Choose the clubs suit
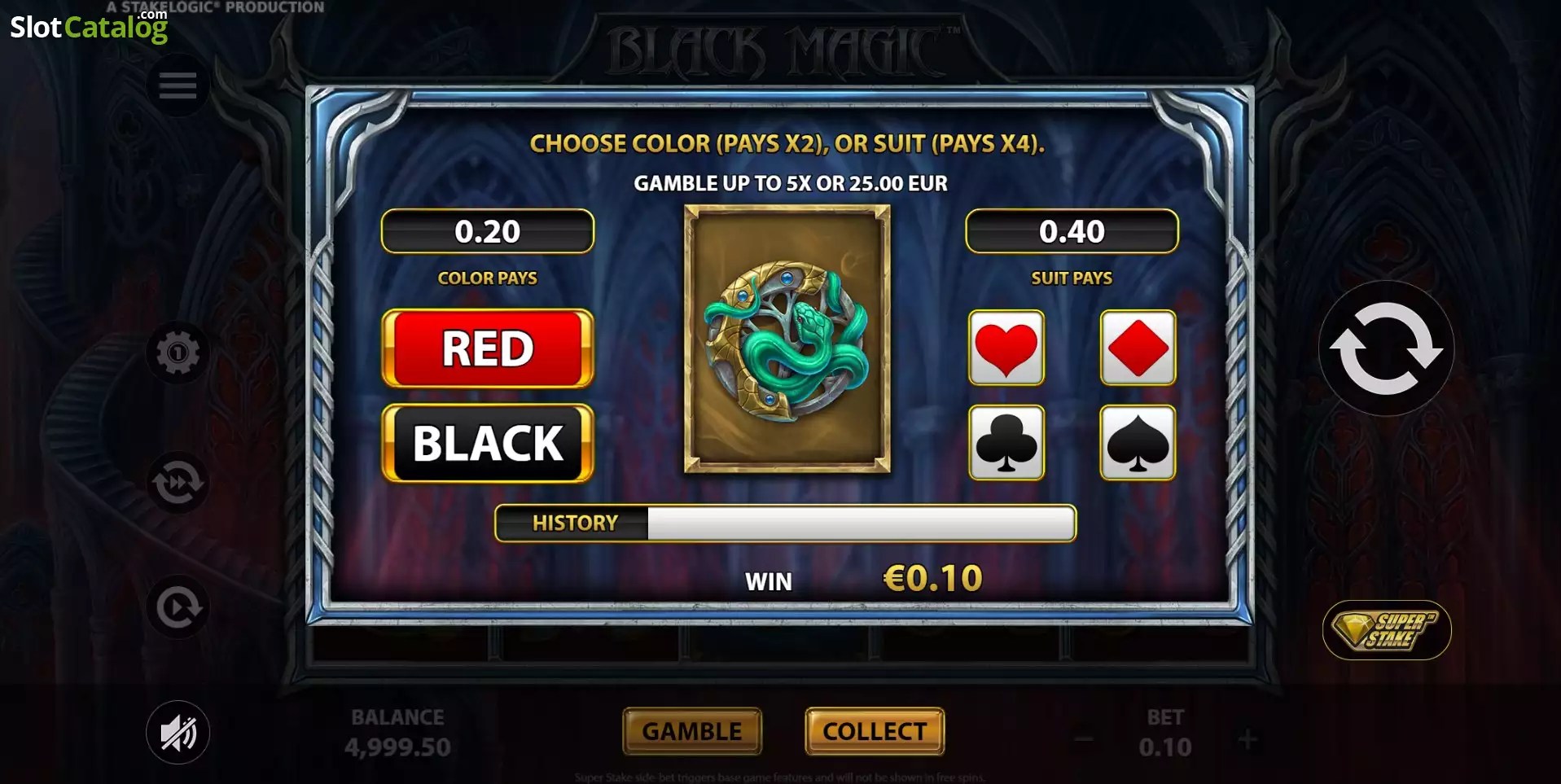This screenshot has width=1561, height=784. click(x=1006, y=443)
